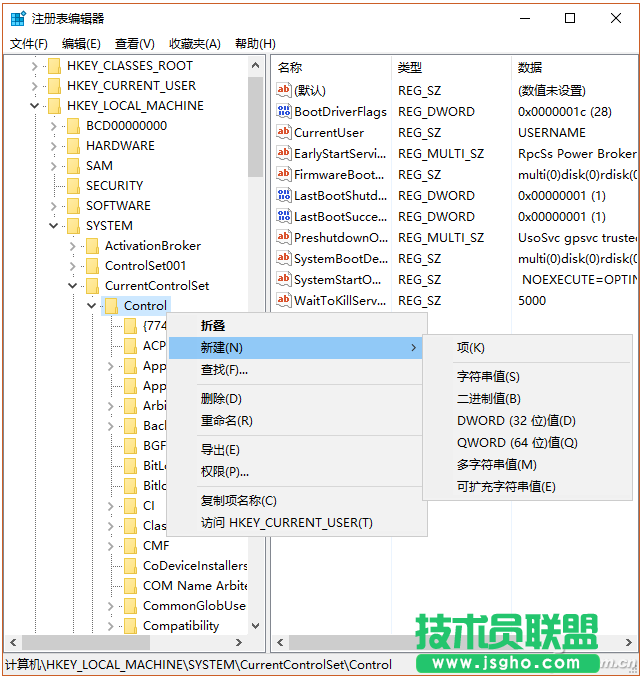Click the string icon of (默认) value
This screenshot has height=679, width=643.
pos(284,90)
